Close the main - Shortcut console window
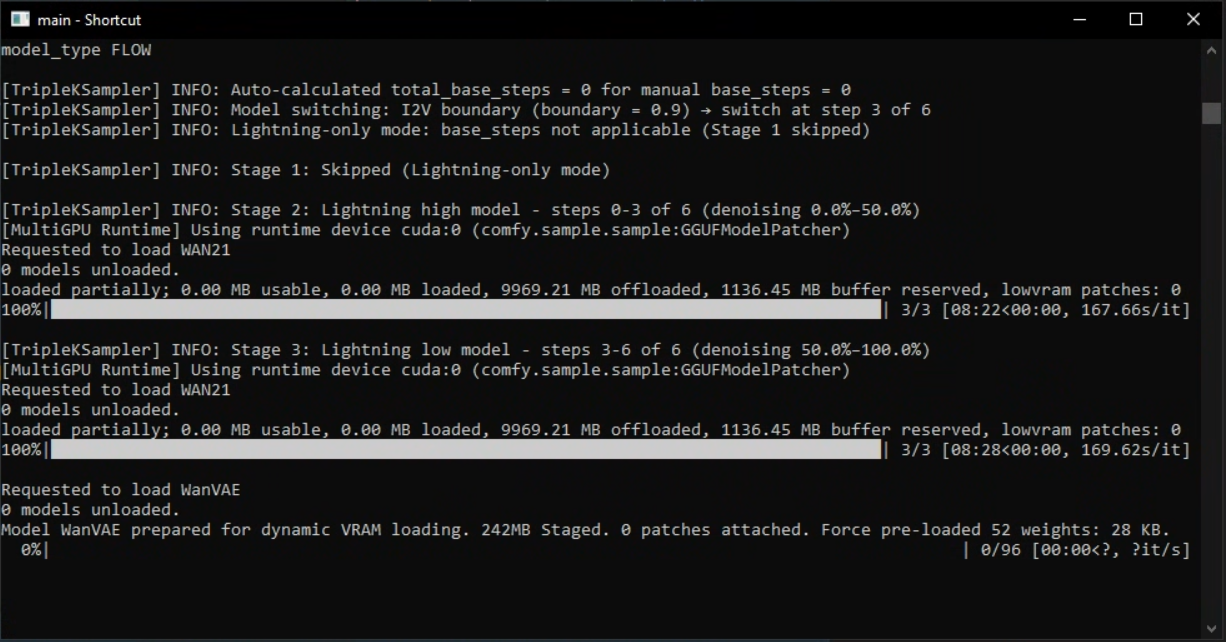1226x642 pixels. coord(1193,19)
